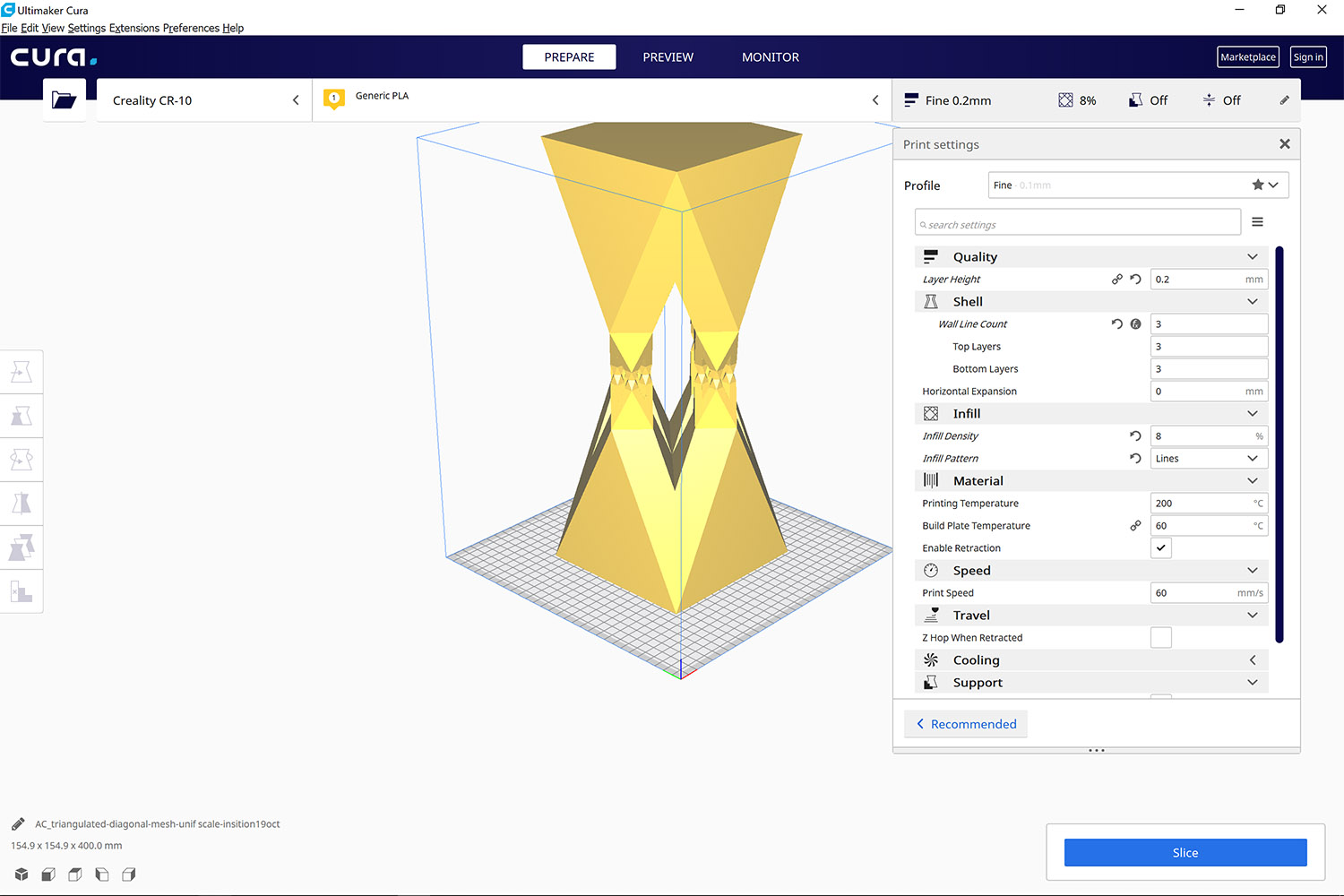Disable Enable Retraction
Screen dimensions: 1344x896
1160,547
